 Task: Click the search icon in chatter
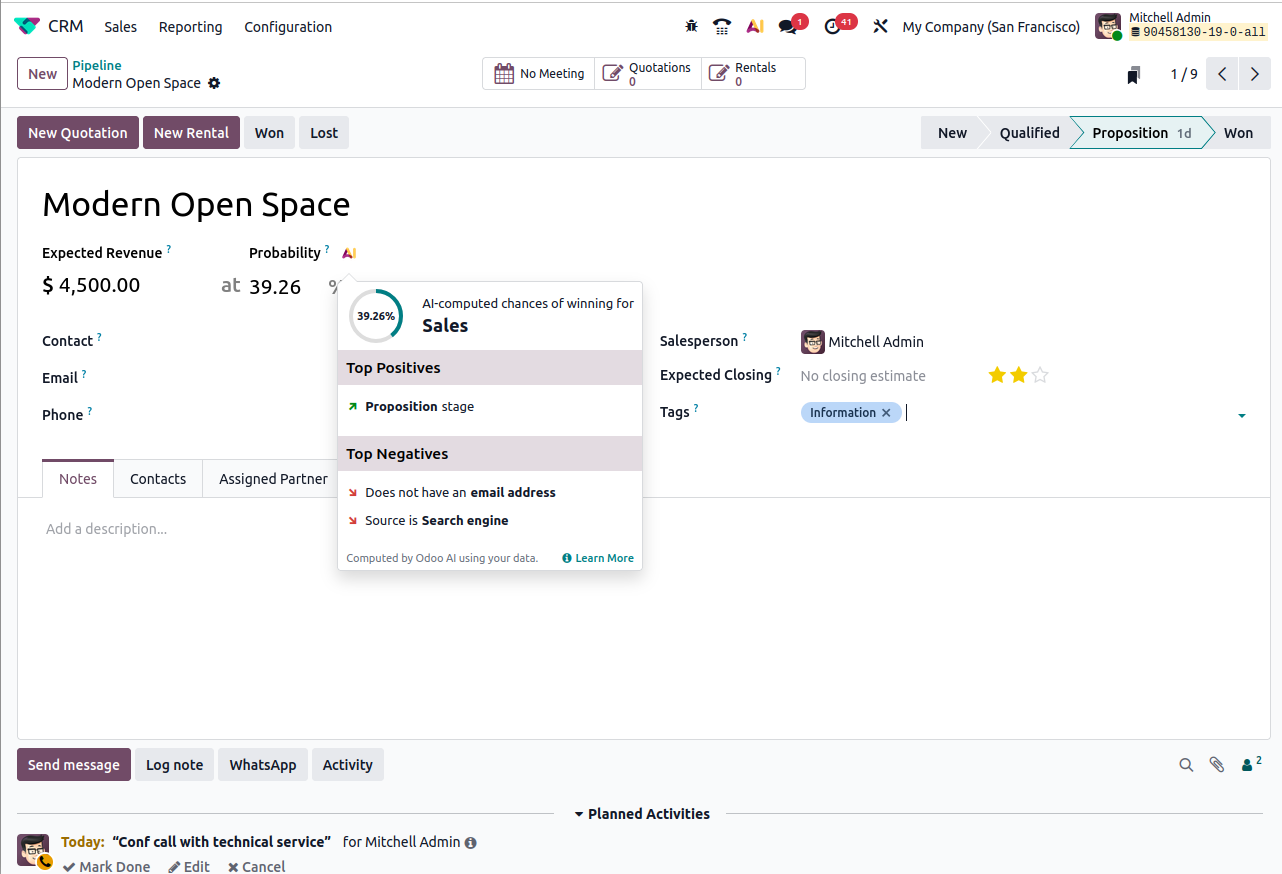tap(1186, 765)
